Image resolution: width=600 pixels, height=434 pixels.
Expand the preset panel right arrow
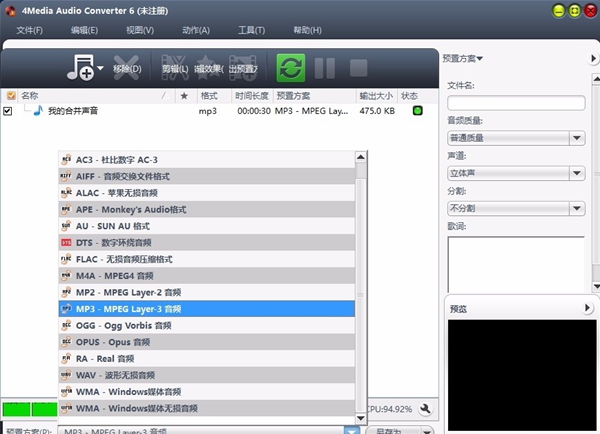click(593, 59)
